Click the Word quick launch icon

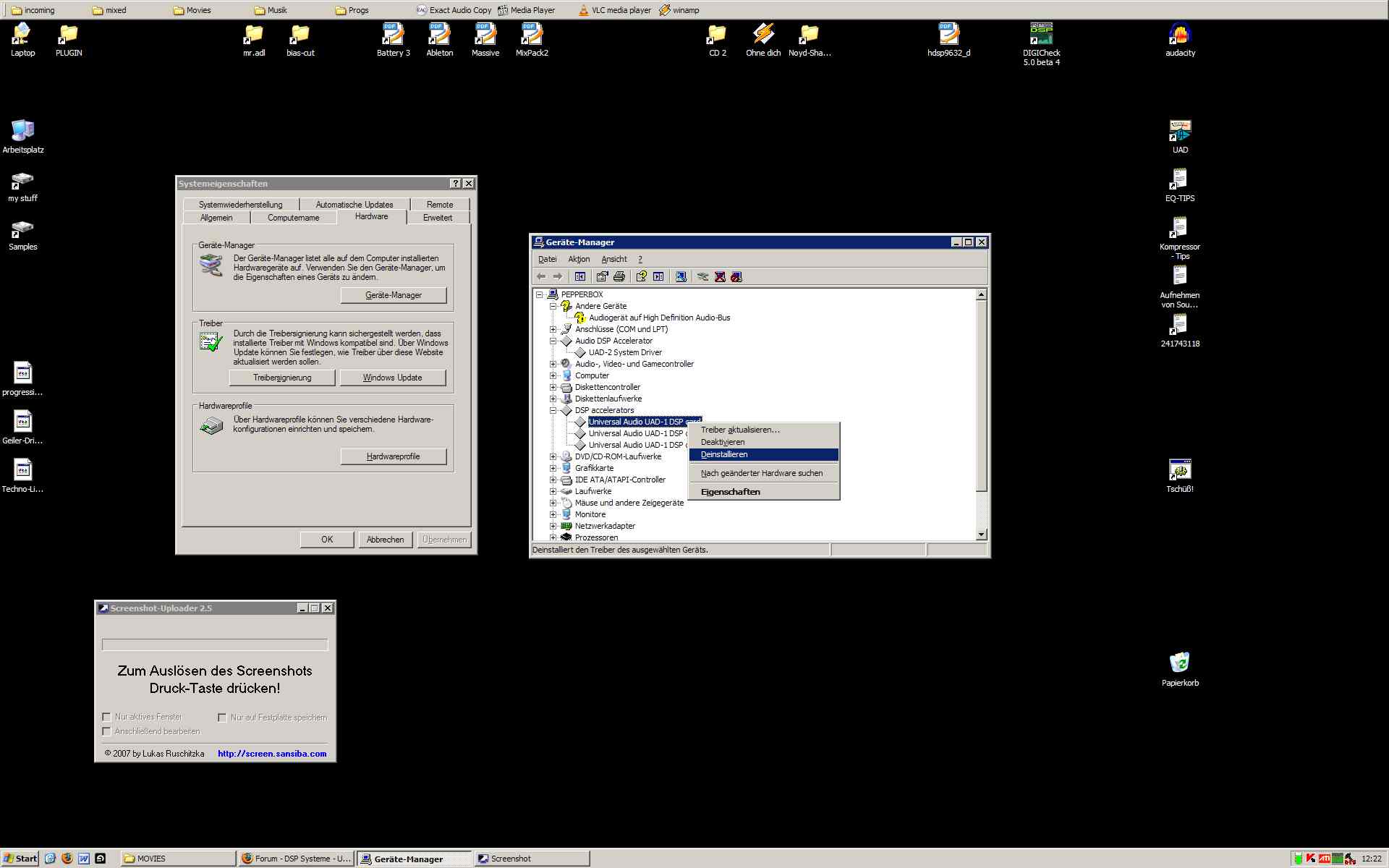point(84,859)
